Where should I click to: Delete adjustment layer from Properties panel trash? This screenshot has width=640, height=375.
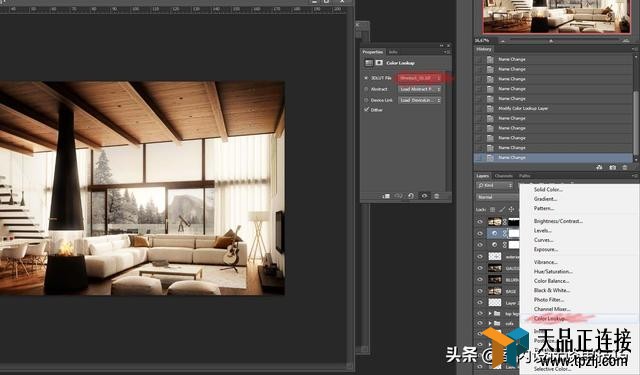(436, 196)
